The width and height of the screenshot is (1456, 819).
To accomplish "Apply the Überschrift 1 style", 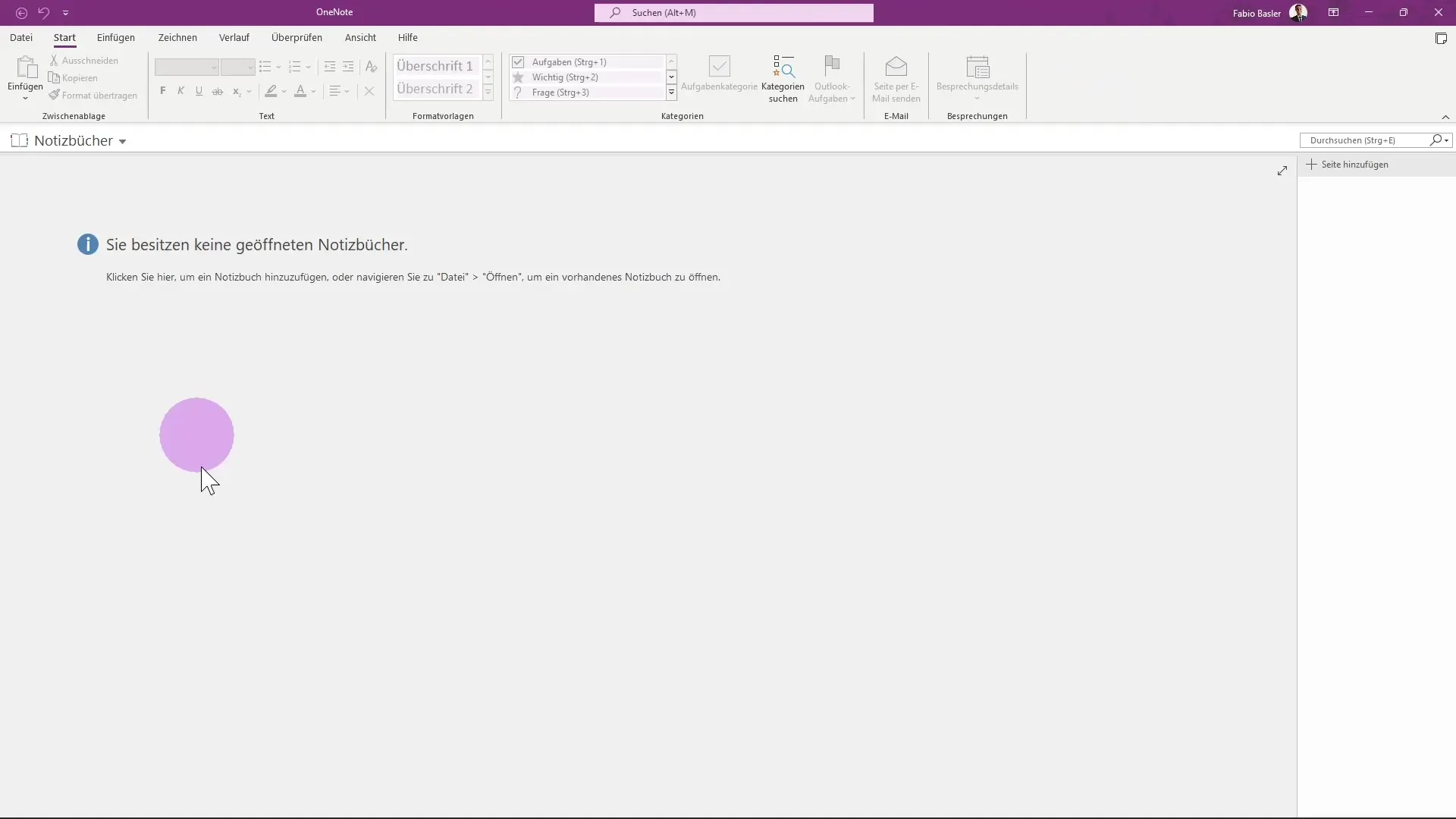I will [x=435, y=66].
